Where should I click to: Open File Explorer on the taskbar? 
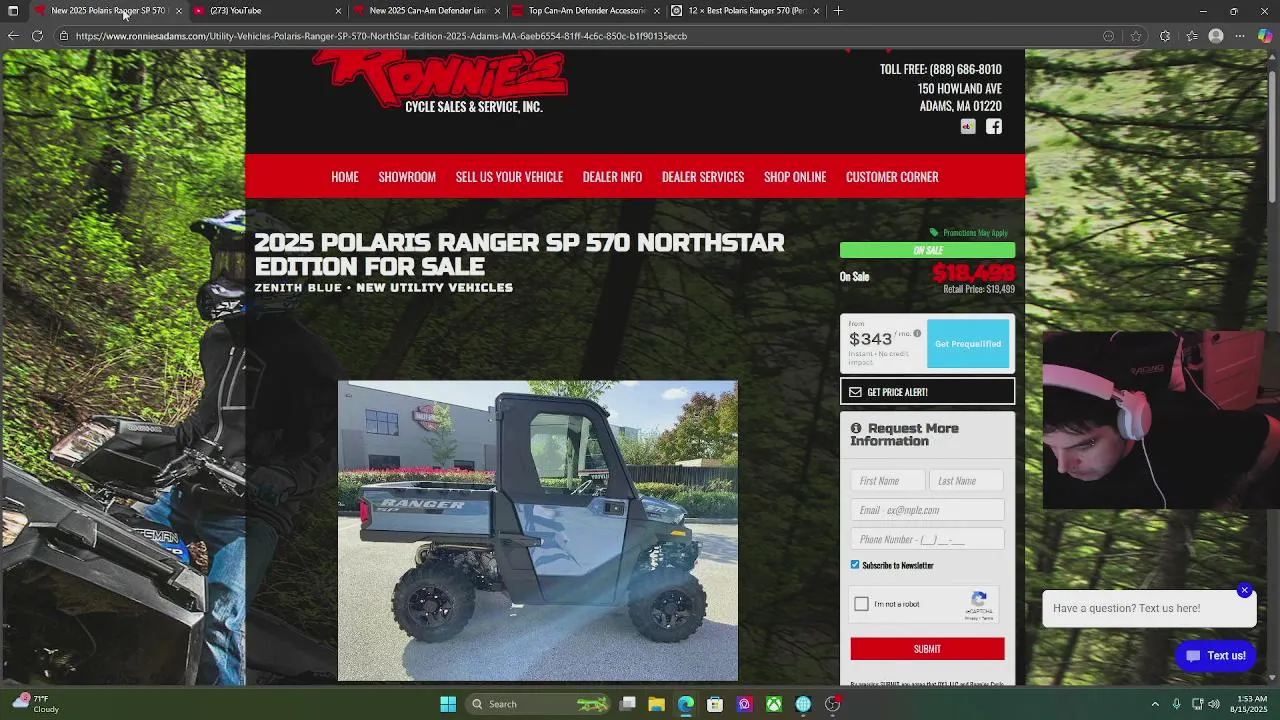click(x=657, y=704)
